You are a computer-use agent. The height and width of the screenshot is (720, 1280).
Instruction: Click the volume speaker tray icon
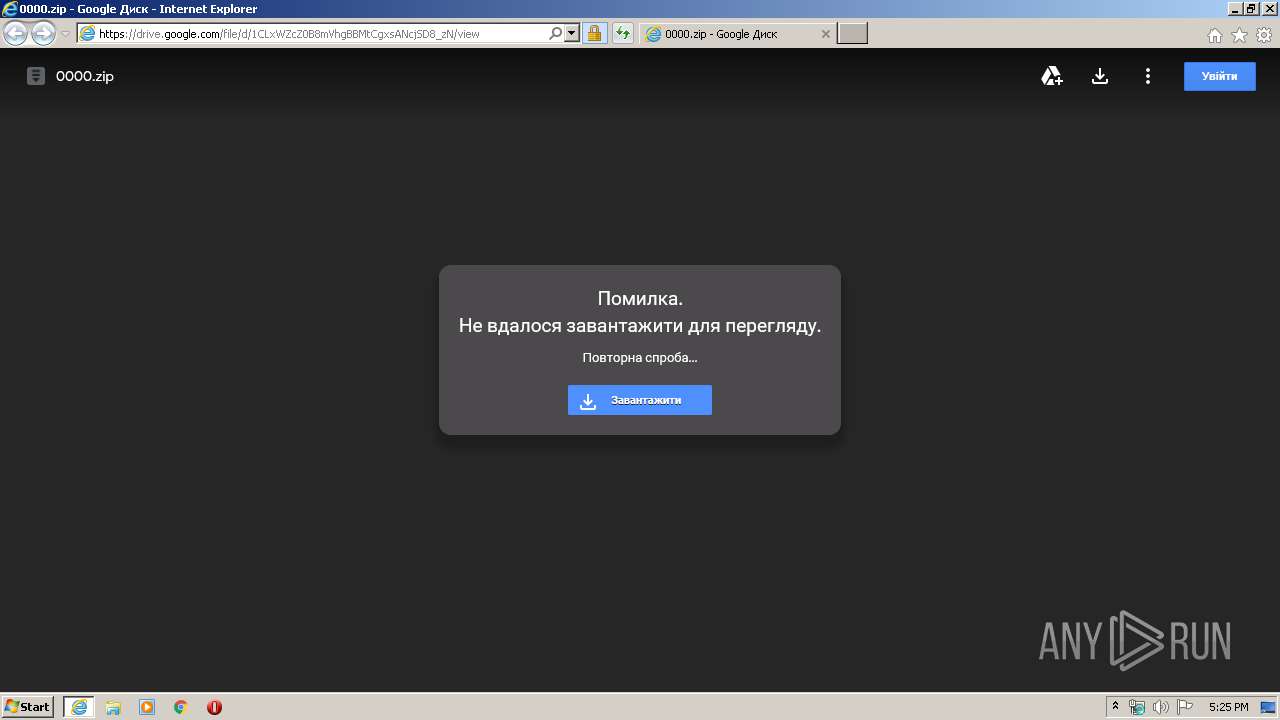coord(1161,707)
